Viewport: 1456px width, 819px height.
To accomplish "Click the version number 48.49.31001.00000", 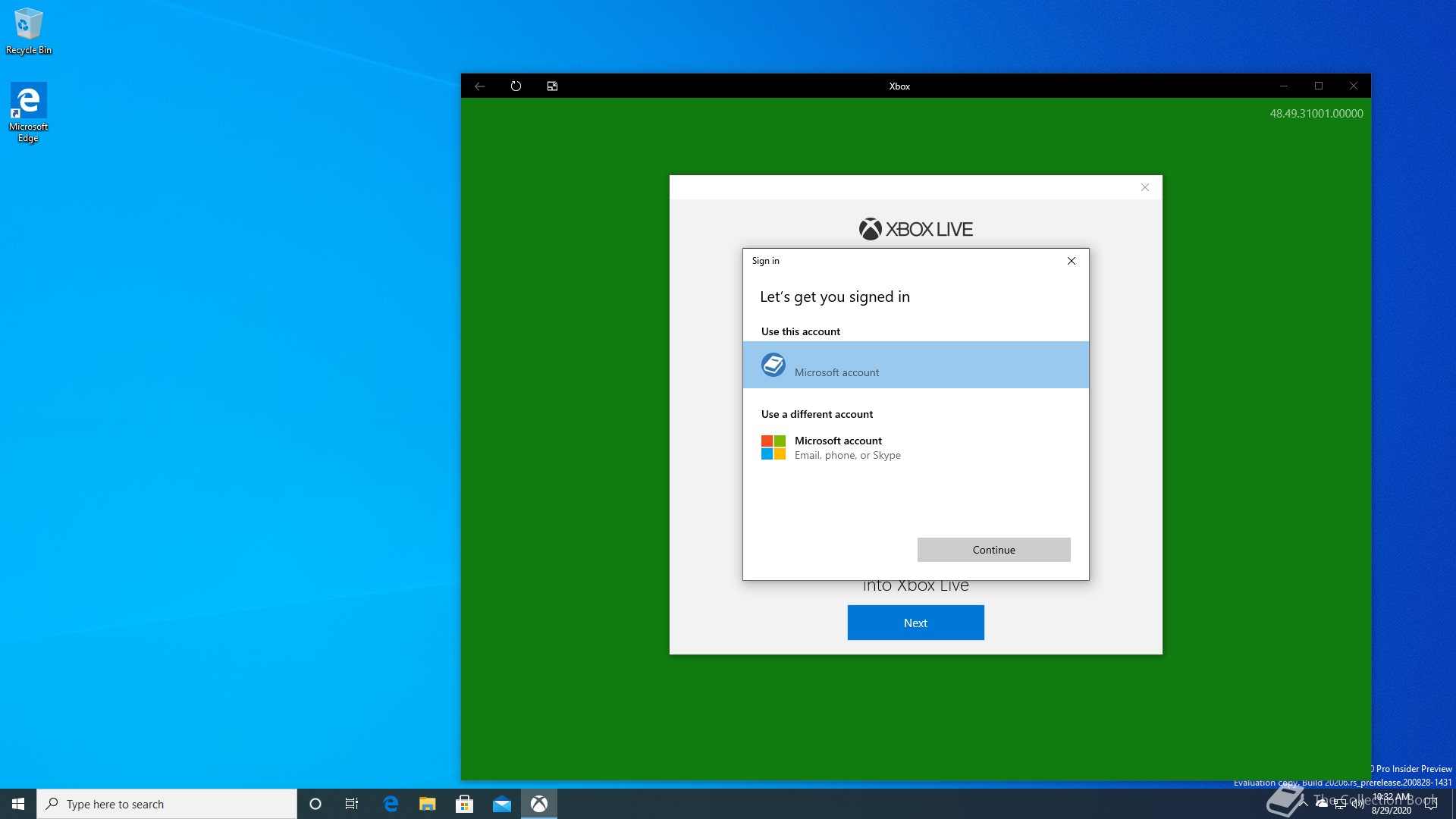I will [1316, 114].
